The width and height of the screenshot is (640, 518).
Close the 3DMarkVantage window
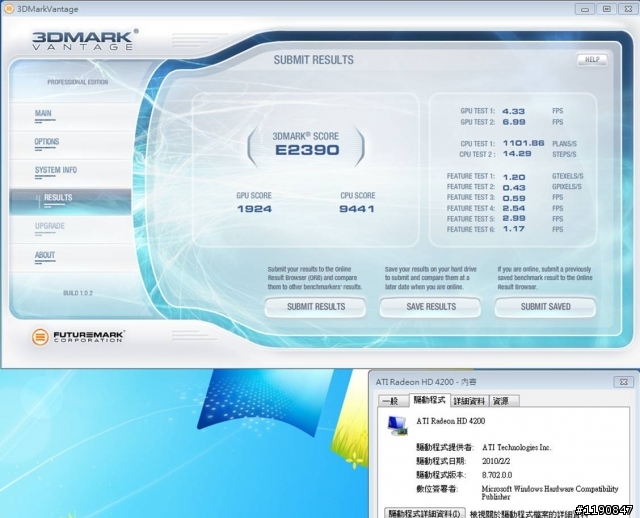(x=628, y=9)
